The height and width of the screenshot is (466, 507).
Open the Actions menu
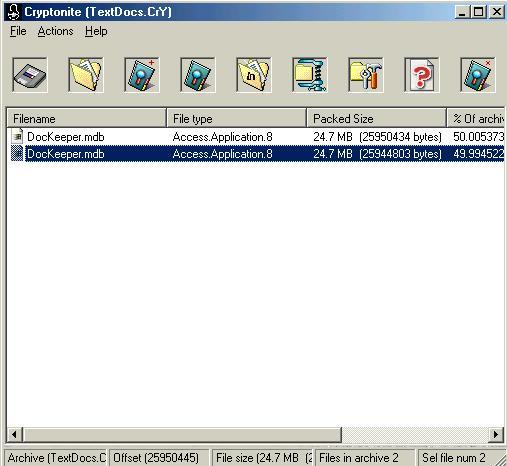(55, 31)
